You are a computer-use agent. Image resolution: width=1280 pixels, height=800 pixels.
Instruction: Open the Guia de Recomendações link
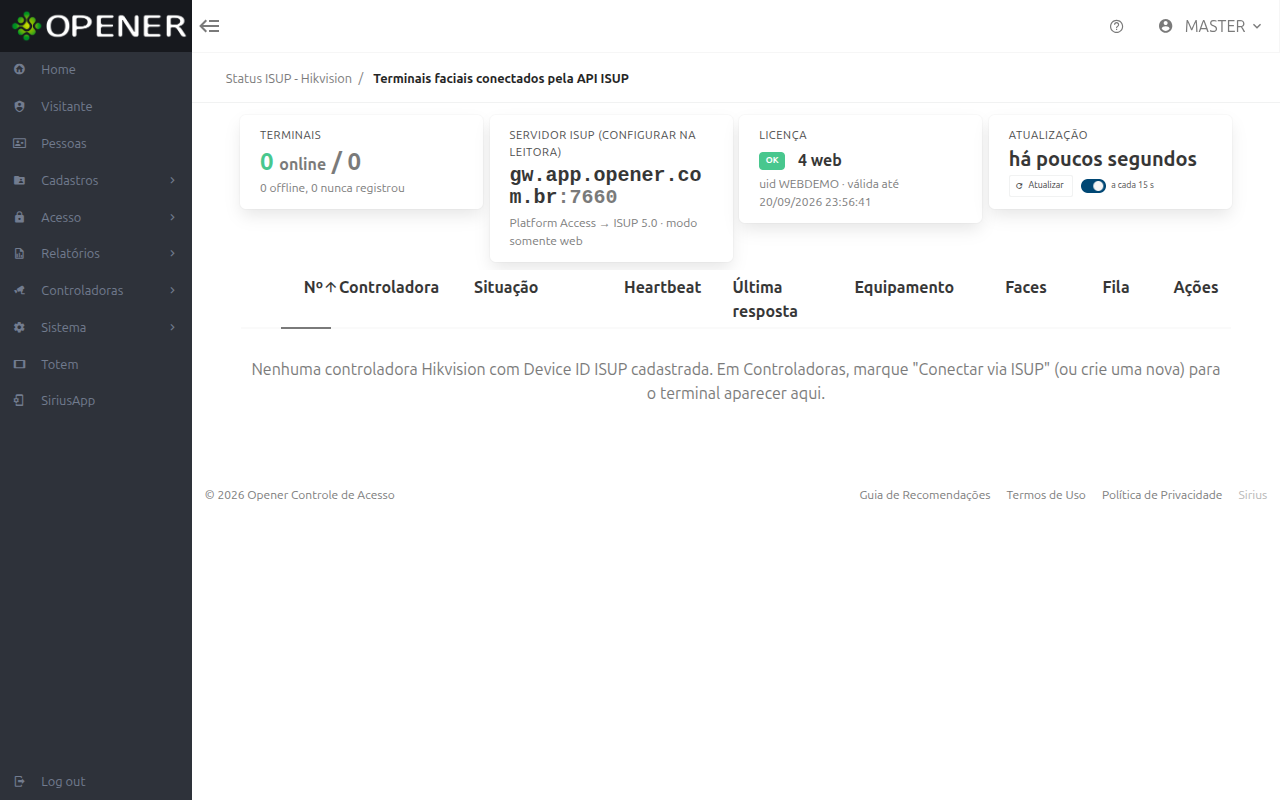coord(925,495)
